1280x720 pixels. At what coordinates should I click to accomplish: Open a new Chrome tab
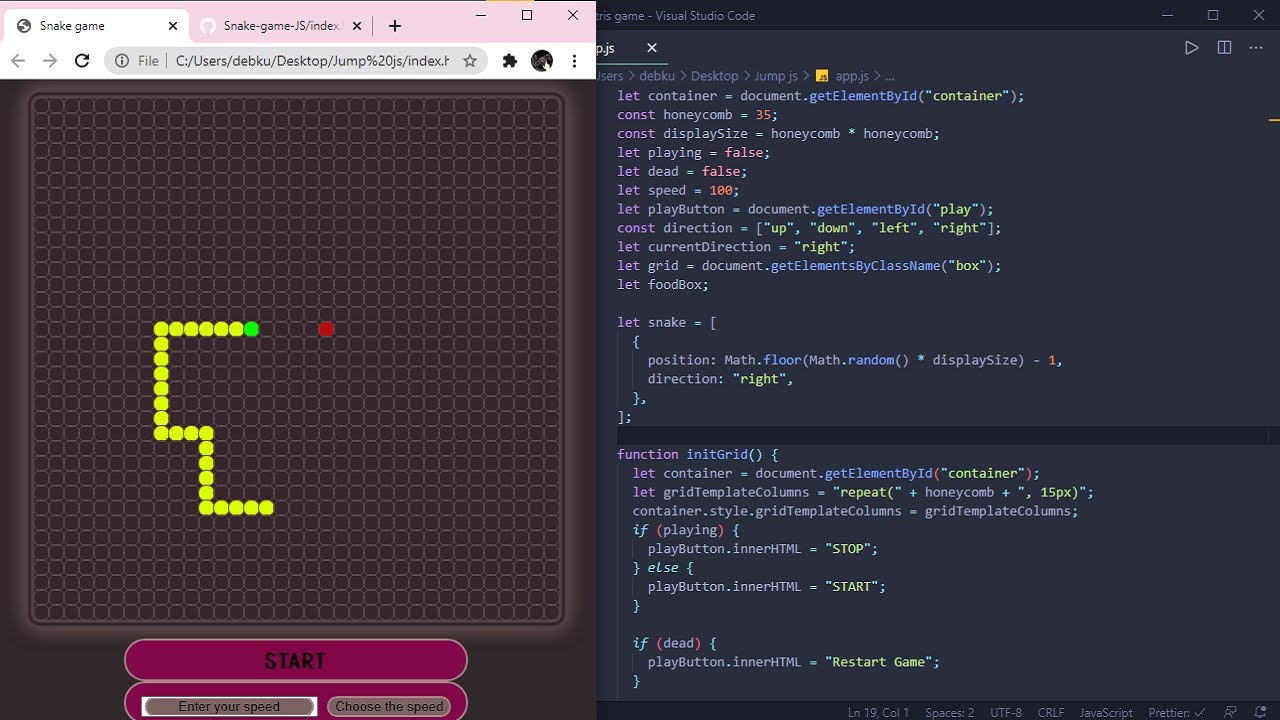[x=395, y=26]
